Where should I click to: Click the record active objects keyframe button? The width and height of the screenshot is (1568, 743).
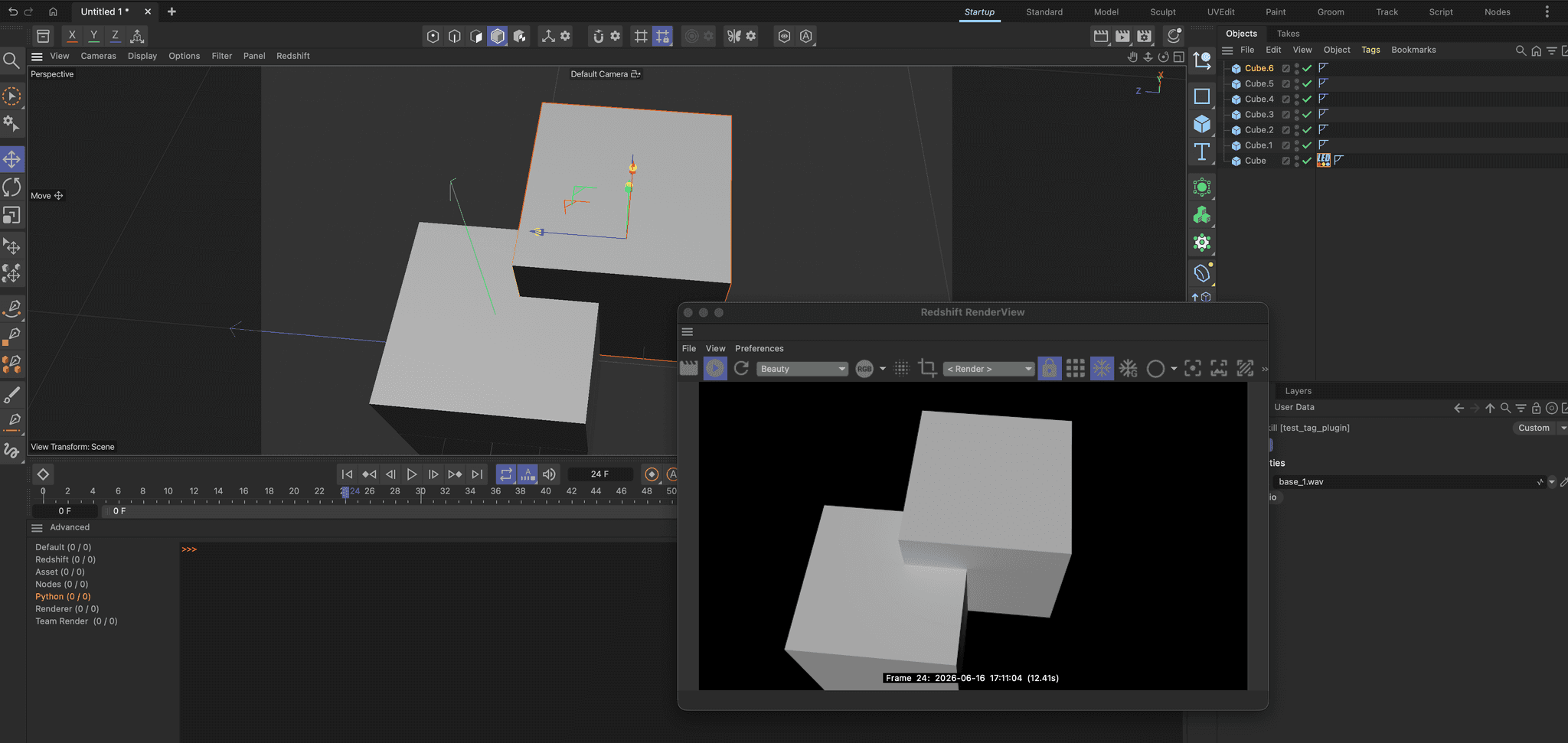(652, 474)
